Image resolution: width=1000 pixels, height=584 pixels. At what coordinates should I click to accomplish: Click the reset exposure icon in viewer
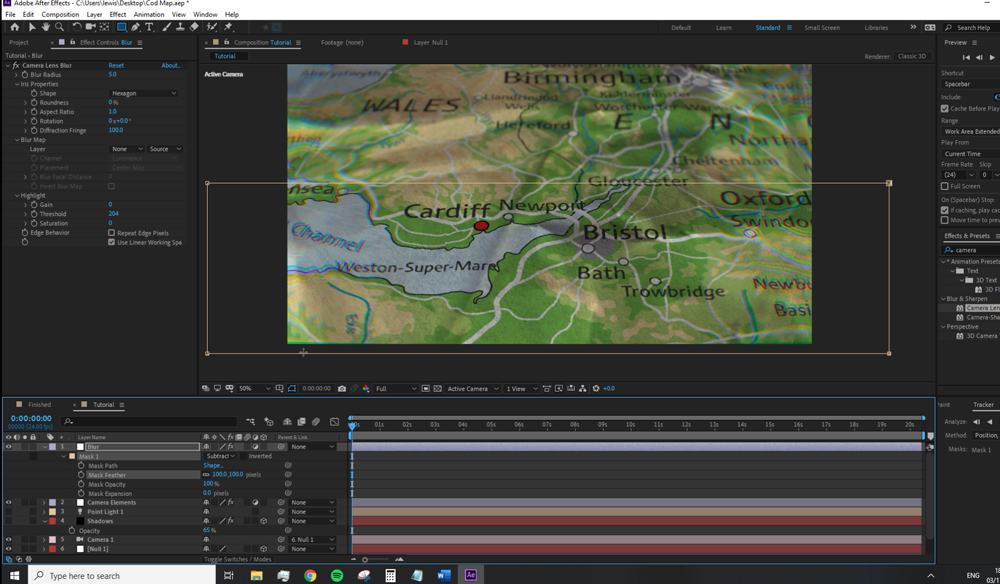pos(596,388)
